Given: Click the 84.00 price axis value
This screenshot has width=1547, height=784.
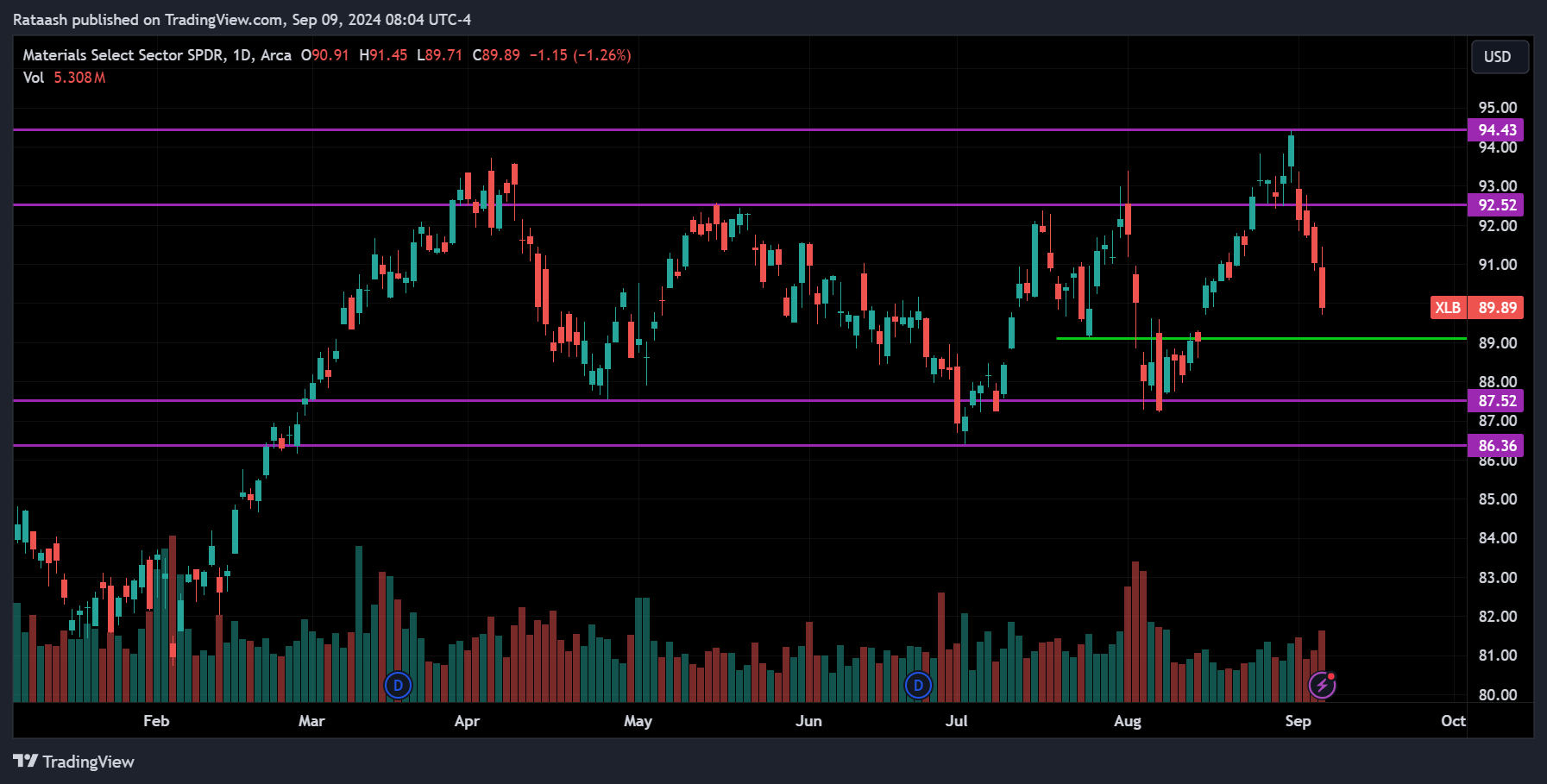Looking at the screenshot, I should pos(1498,538).
